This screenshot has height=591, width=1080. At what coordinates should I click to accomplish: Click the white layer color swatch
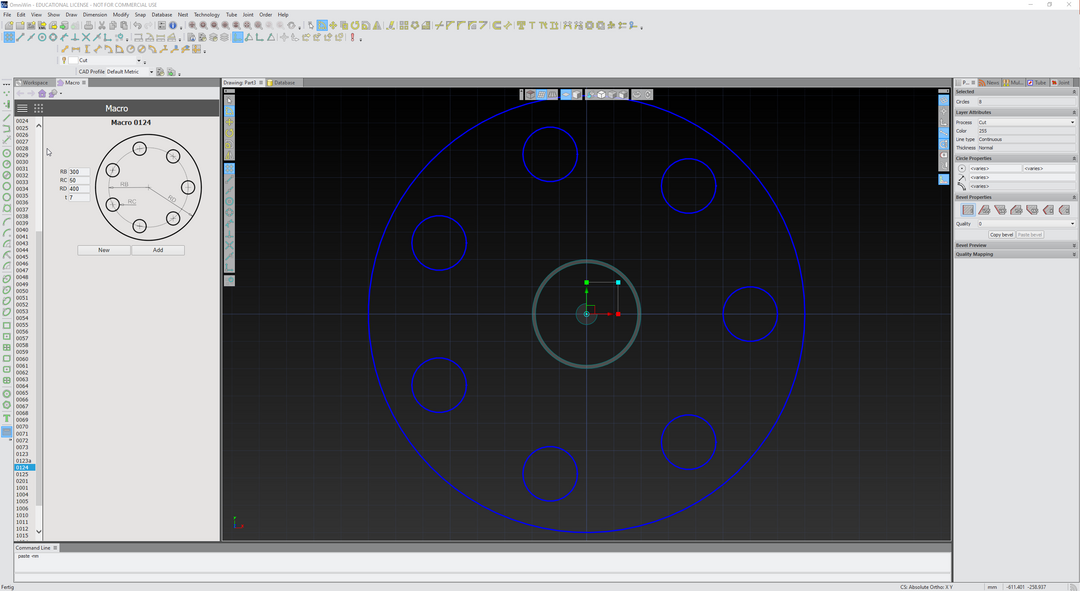point(73,61)
